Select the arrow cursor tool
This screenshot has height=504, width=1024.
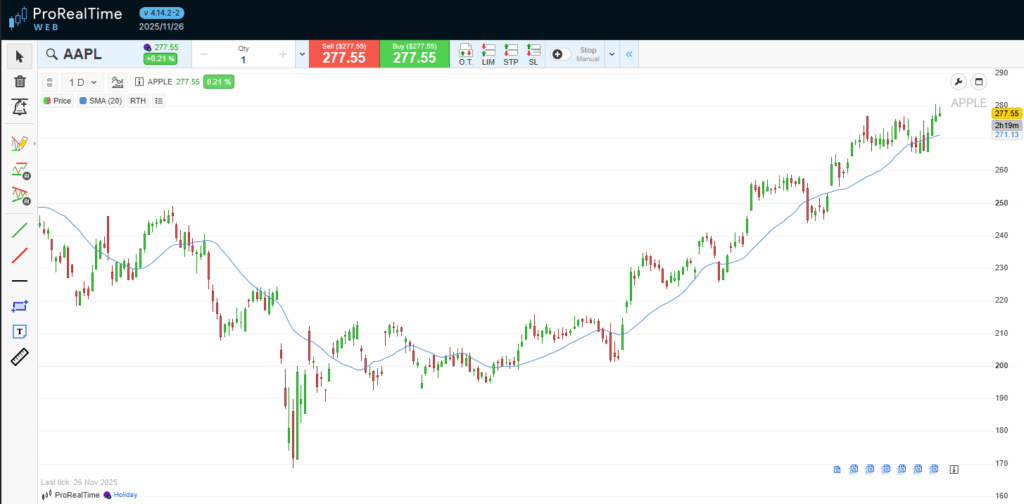click(19, 57)
